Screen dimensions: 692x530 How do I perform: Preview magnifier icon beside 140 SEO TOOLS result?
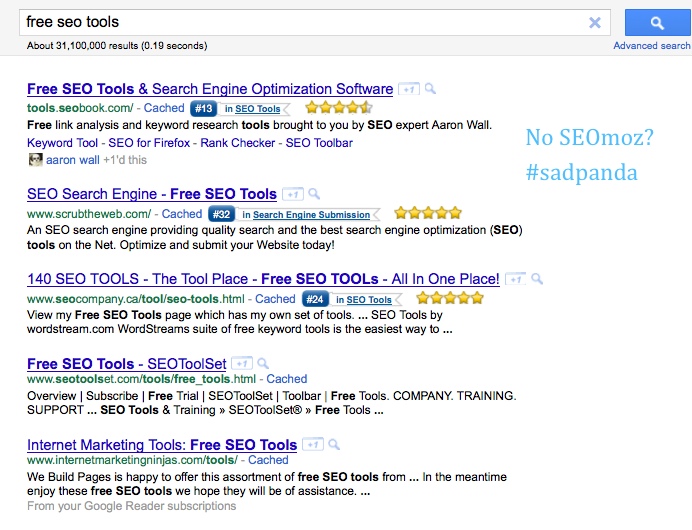537,279
